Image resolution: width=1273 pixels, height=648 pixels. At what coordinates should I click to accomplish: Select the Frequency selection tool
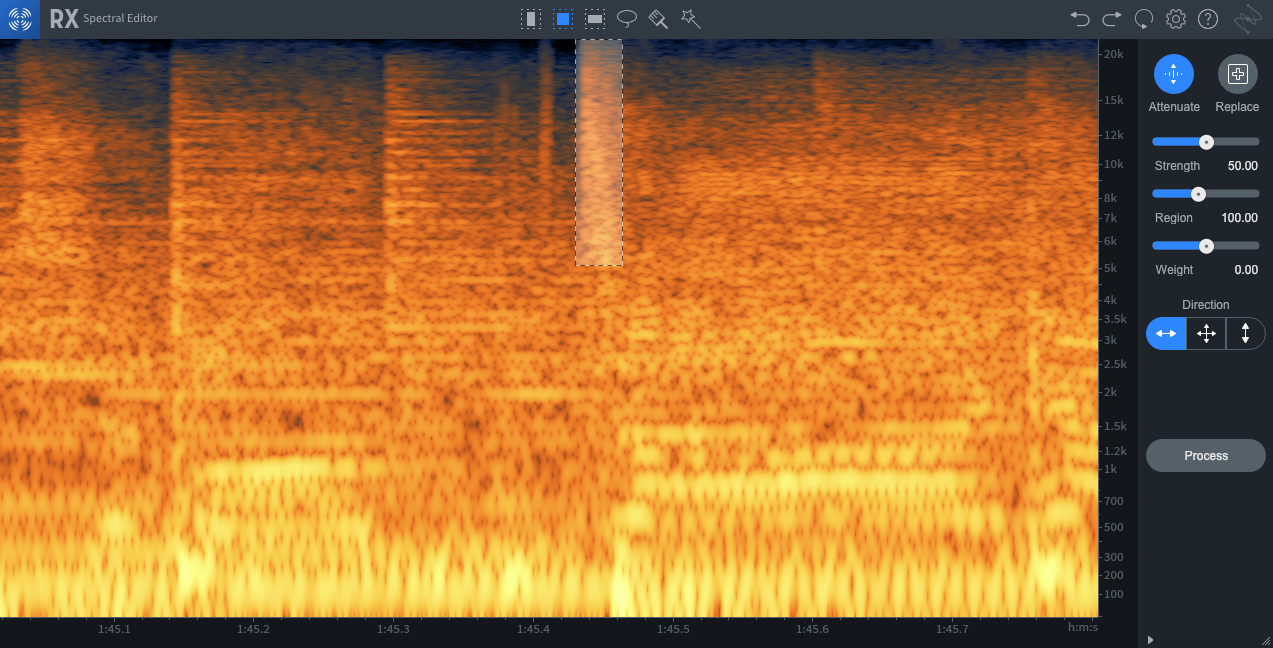595,19
